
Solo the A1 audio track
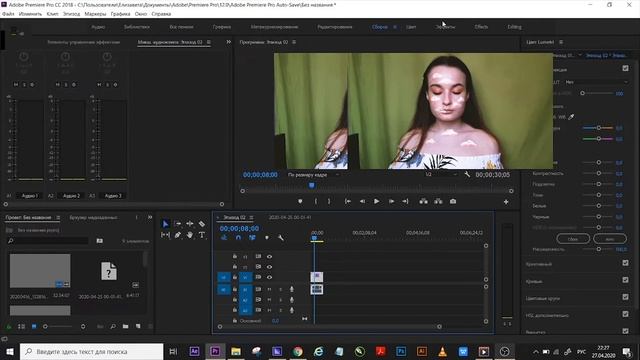click(280, 289)
